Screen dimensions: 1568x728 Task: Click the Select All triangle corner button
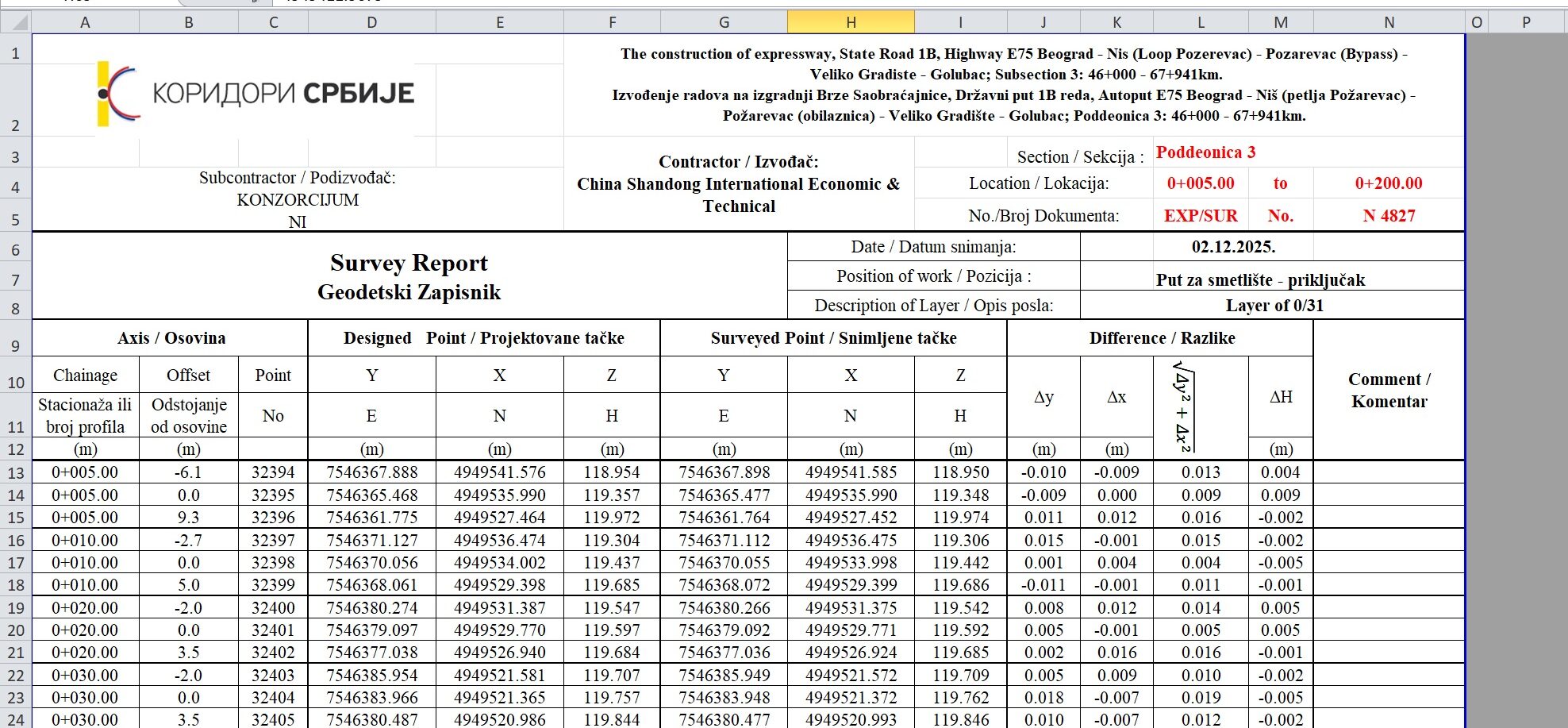pos(16,22)
